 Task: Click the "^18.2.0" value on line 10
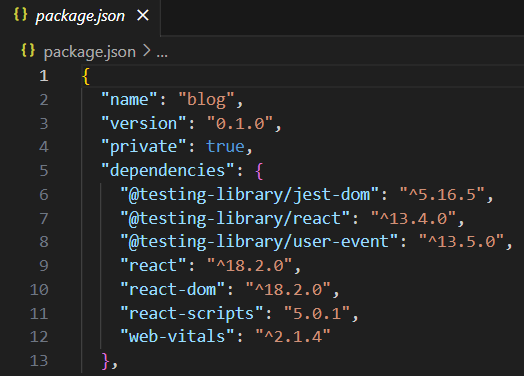click(288, 289)
